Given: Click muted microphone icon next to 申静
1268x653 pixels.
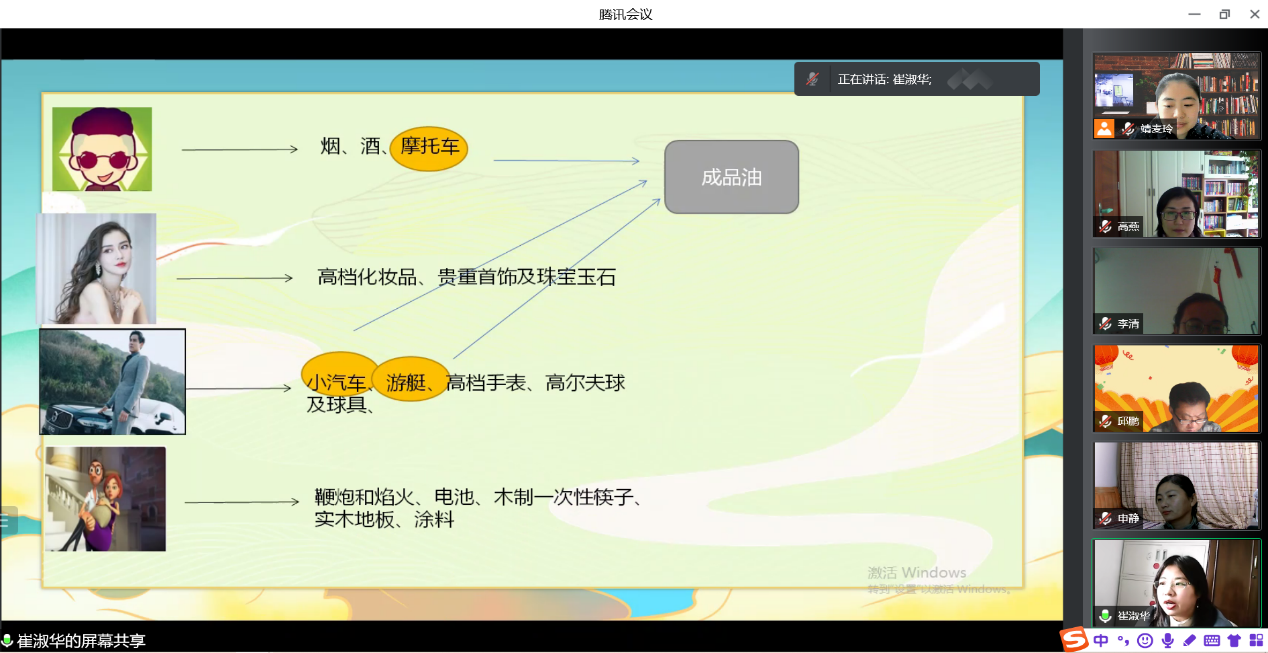Looking at the screenshot, I should (x=1107, y=519).
